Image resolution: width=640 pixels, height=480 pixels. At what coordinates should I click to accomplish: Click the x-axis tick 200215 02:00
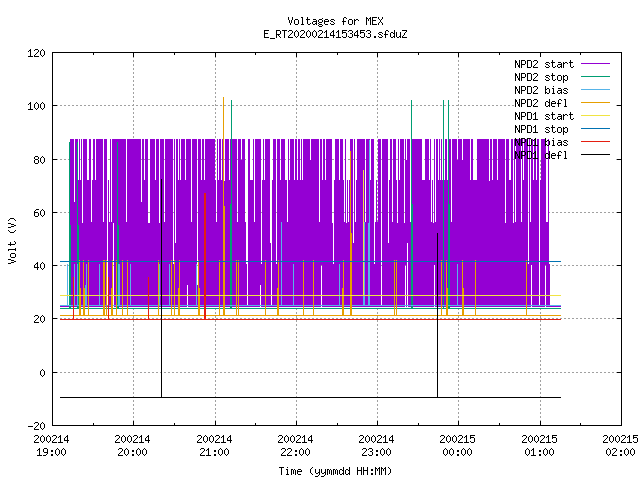pyautogui.click(x=620, y=446)
